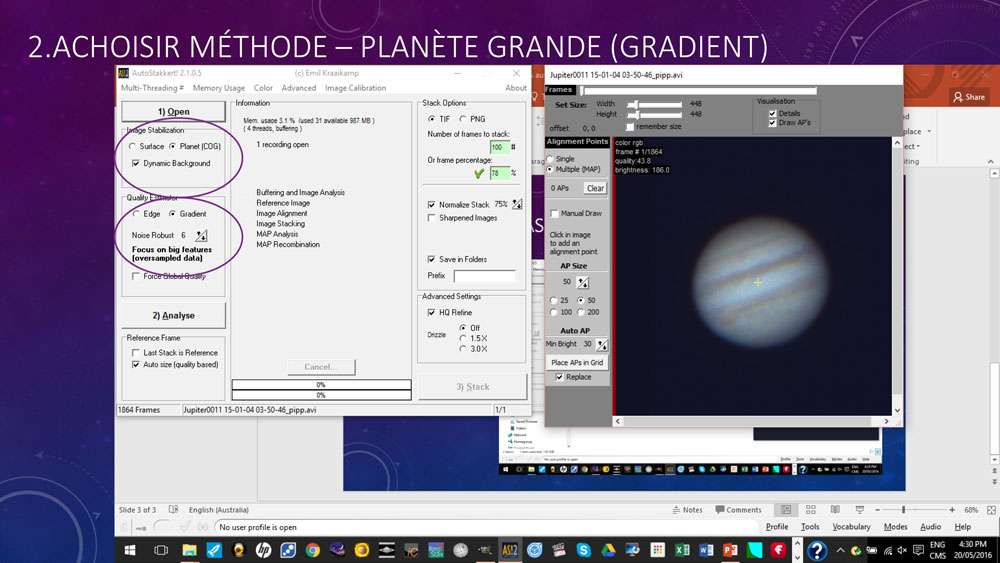The height and width of the screenshot is (563, 1000).
Task: Zoom in with the plus icon in PowerPoint
Action: point(952,509)
